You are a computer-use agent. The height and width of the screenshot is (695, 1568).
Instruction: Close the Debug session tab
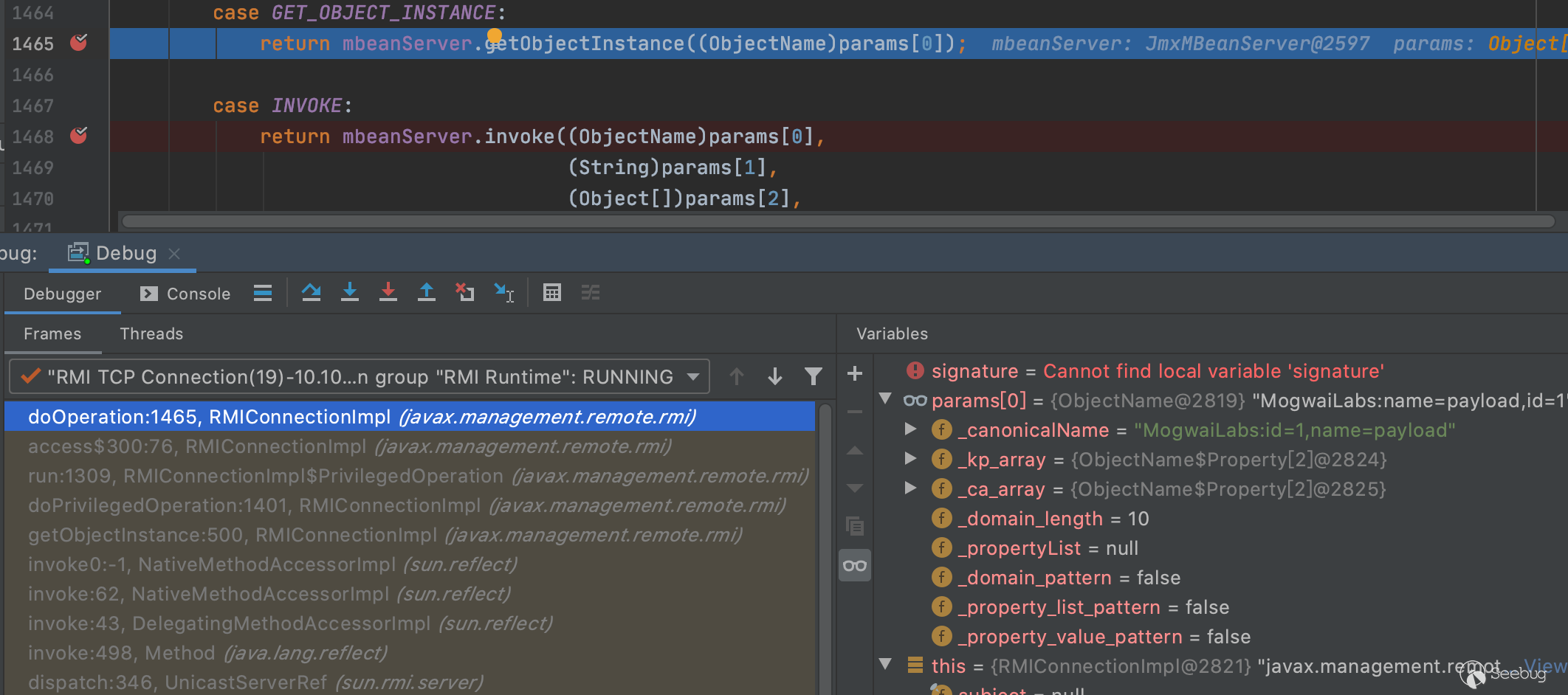point(174,254)
